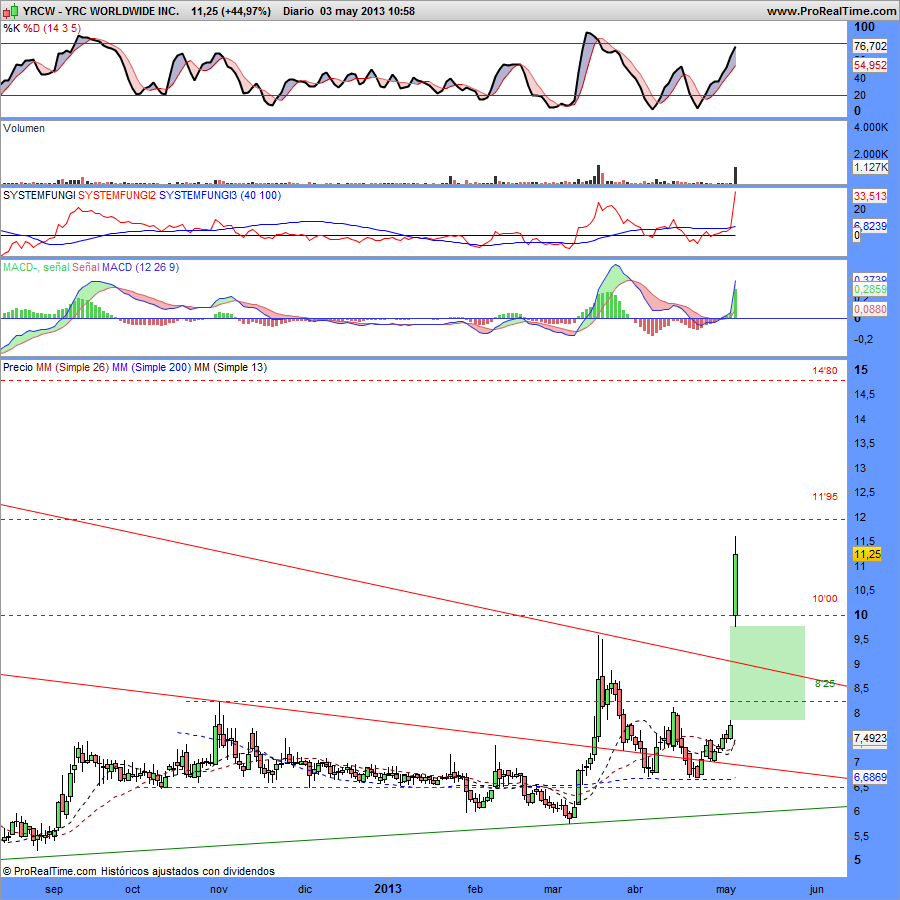Click the 7,4923 moving average value tag
The image size is (900, 900).
tap(870, 738)
